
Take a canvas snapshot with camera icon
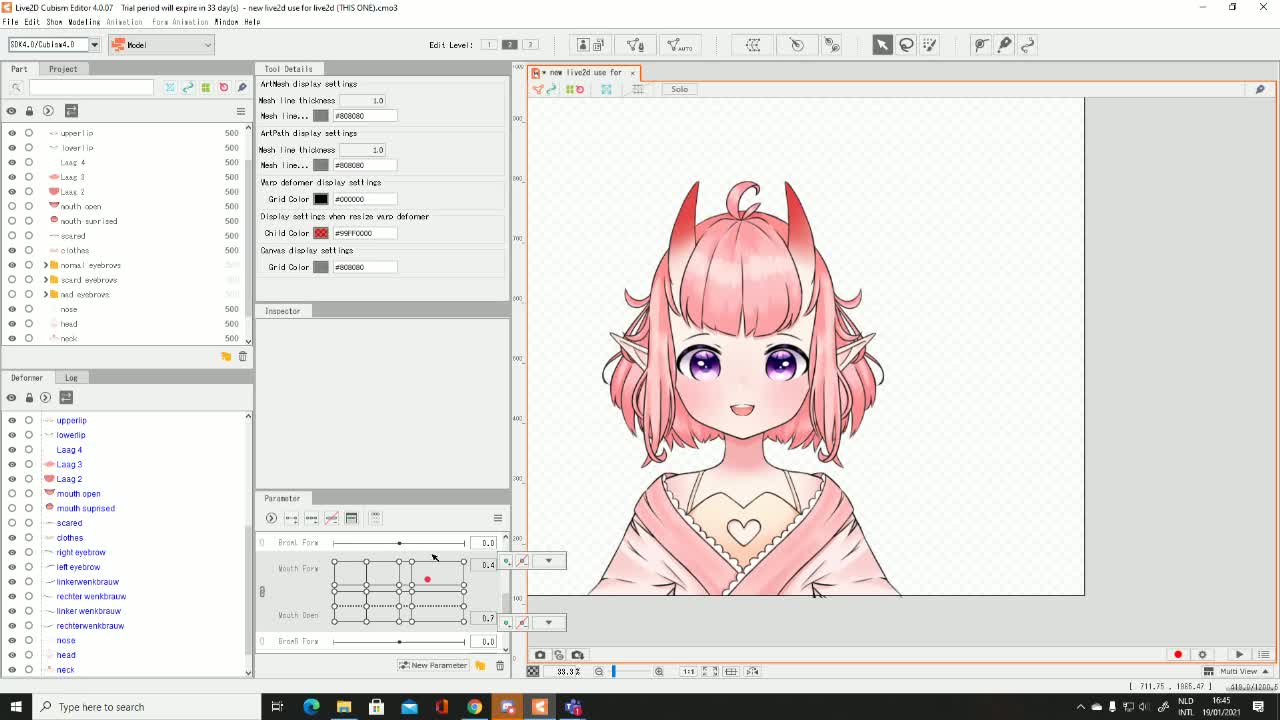point(540,655)
